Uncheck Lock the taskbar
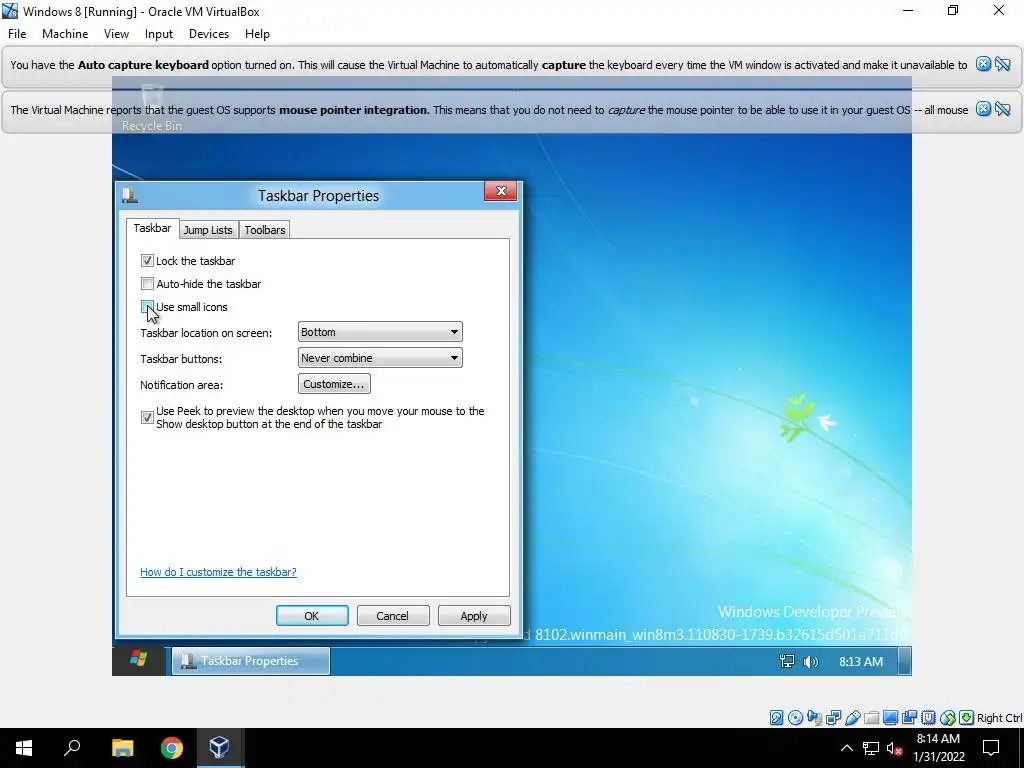This screenshot has width=1024, height=768. point(147,261)
